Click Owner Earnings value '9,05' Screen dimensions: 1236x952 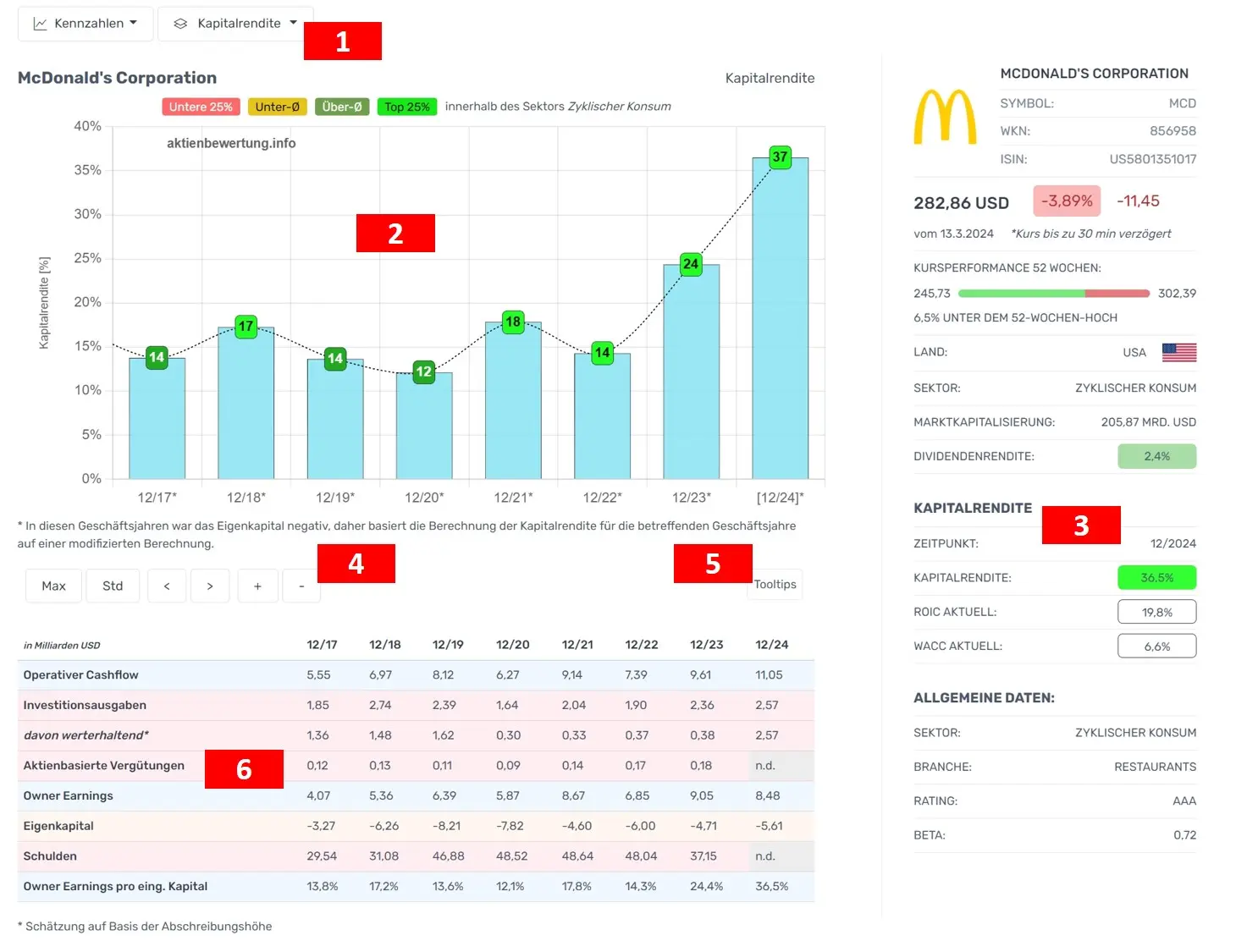coord(702,795)
